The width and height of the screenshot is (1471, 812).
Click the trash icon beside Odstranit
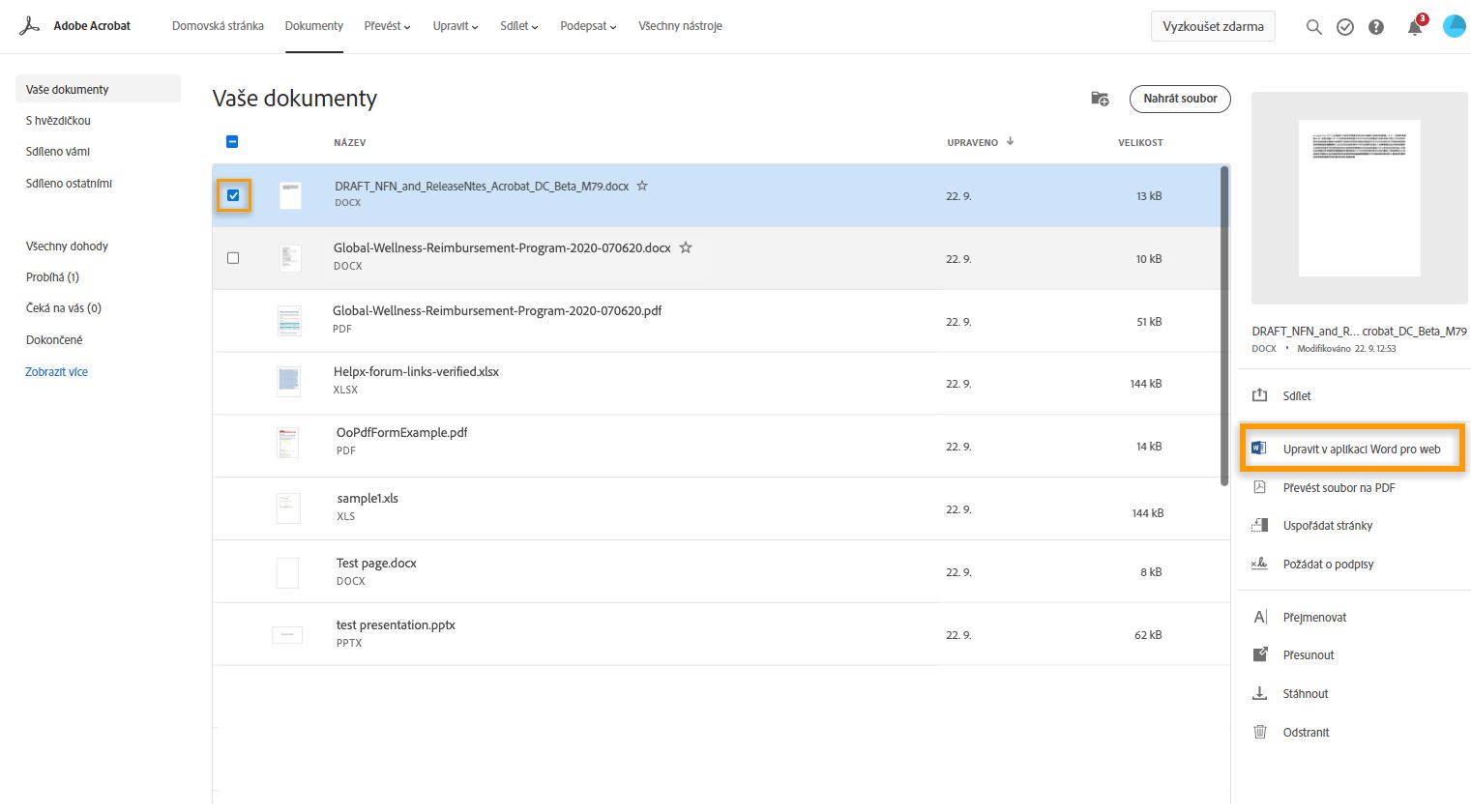click(1259, 732)
